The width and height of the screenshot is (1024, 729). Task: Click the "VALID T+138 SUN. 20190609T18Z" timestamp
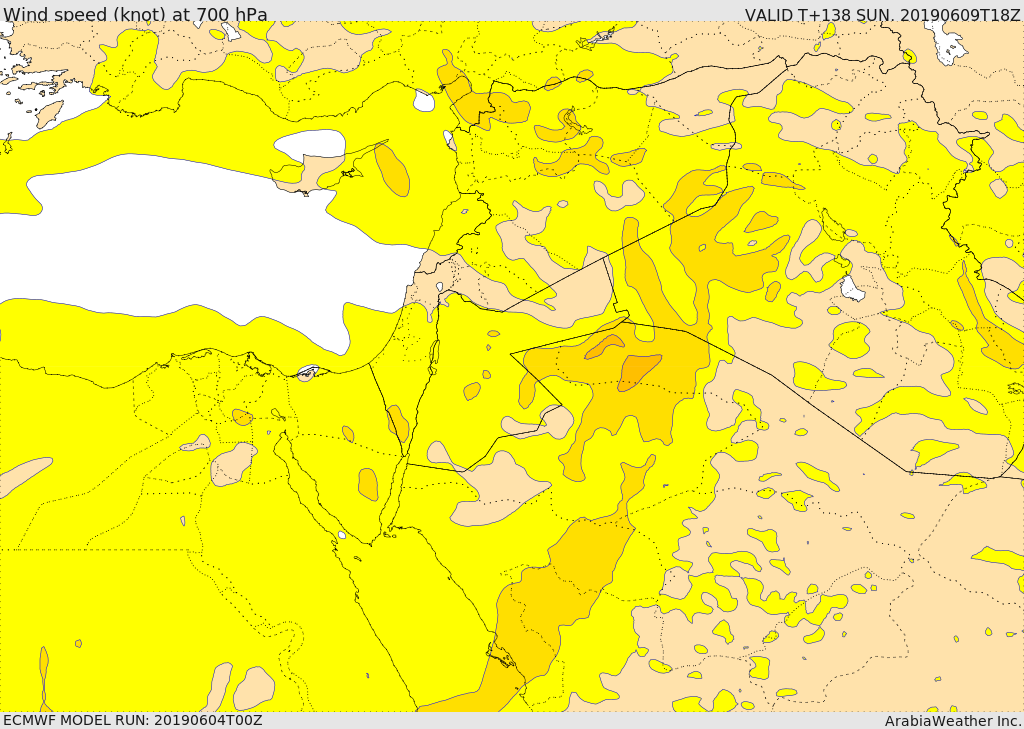click(882, 15)
